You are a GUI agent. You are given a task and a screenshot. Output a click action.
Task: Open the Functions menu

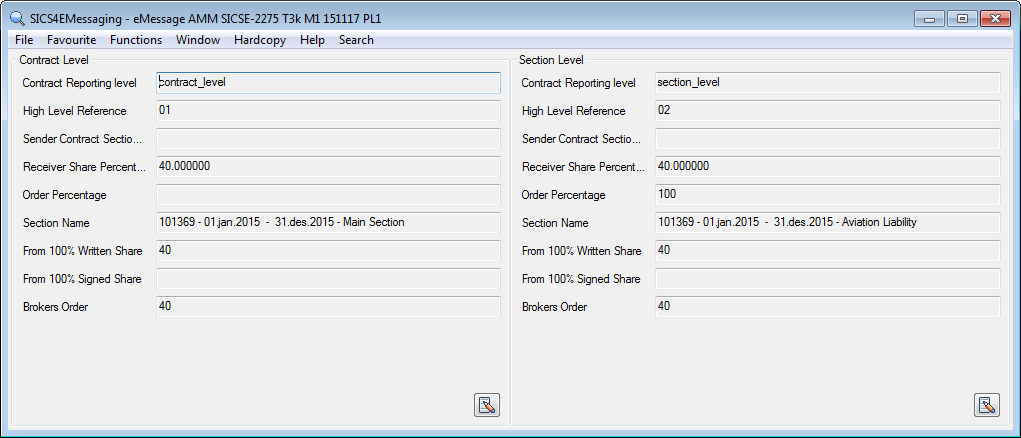coord(136,40)
